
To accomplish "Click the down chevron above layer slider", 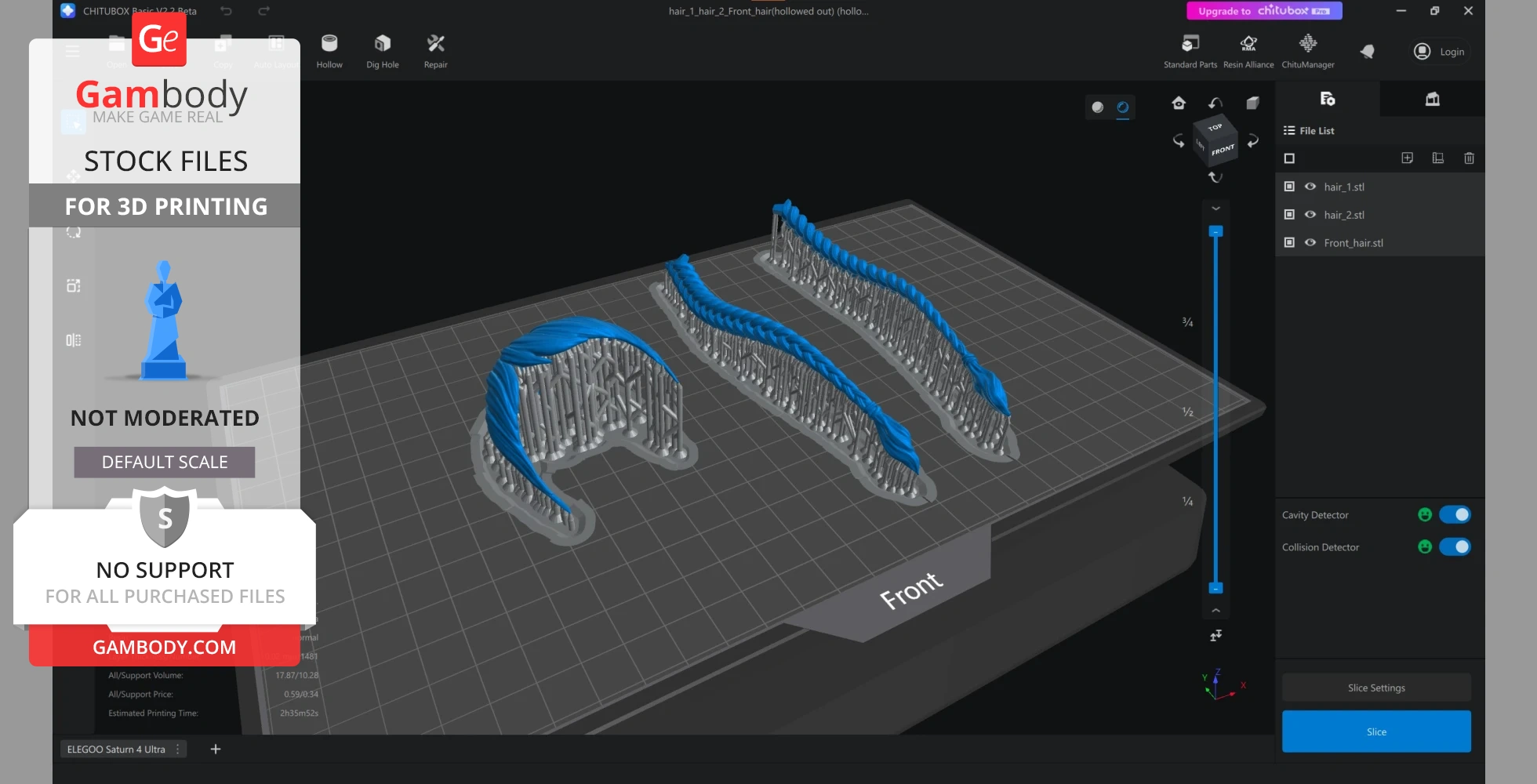I will [x=1215, y=209].
